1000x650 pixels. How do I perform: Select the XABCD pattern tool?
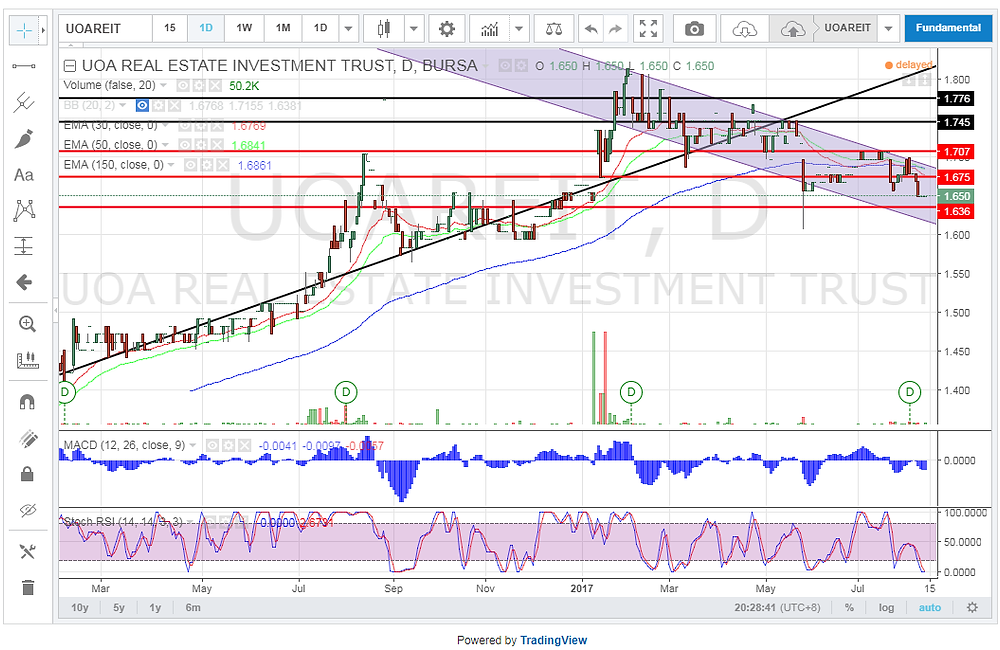coord(24,211)
